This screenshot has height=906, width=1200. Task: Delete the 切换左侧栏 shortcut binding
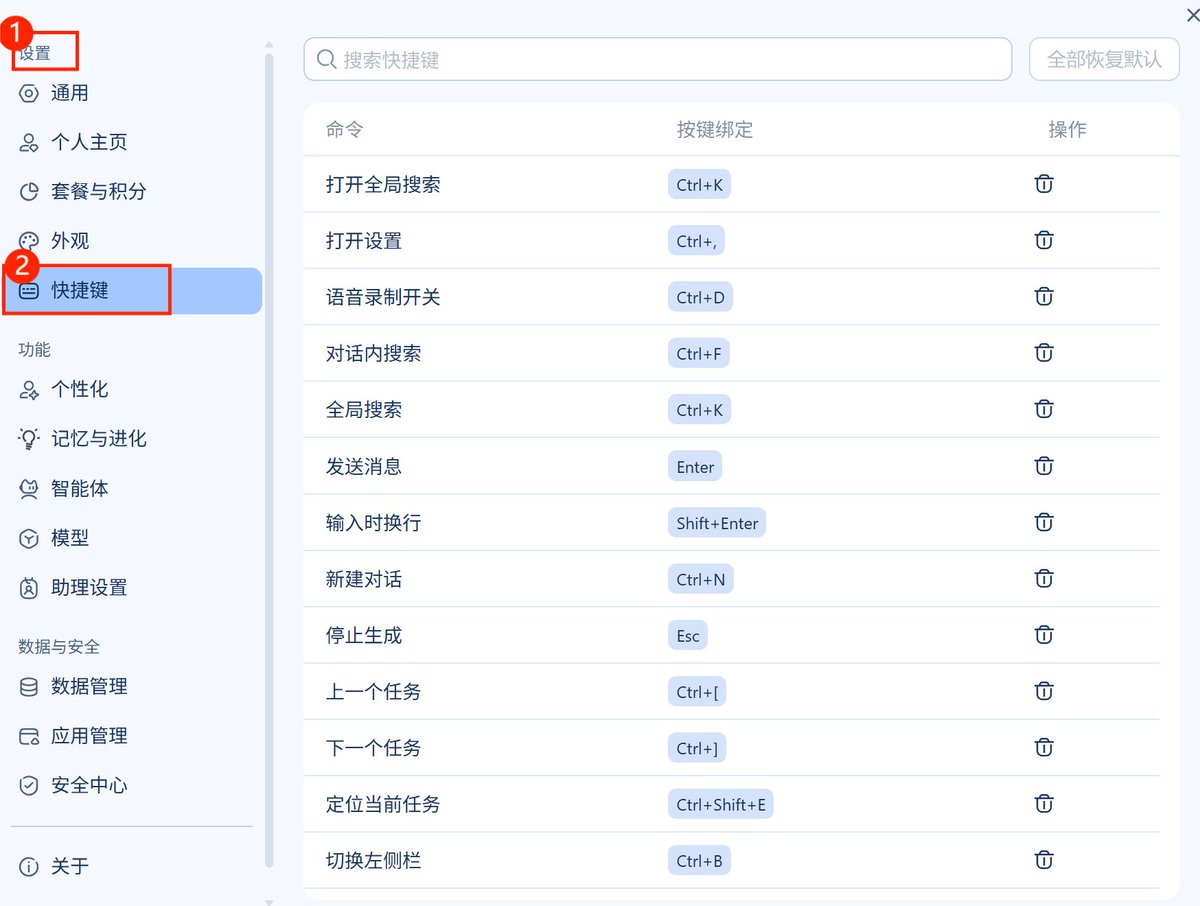(1044, 860)
